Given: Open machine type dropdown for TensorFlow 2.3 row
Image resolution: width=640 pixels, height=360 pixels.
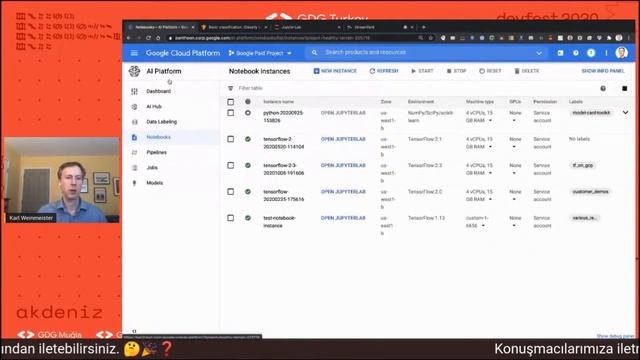Looking at the screenshot, I should pos(490,173).
